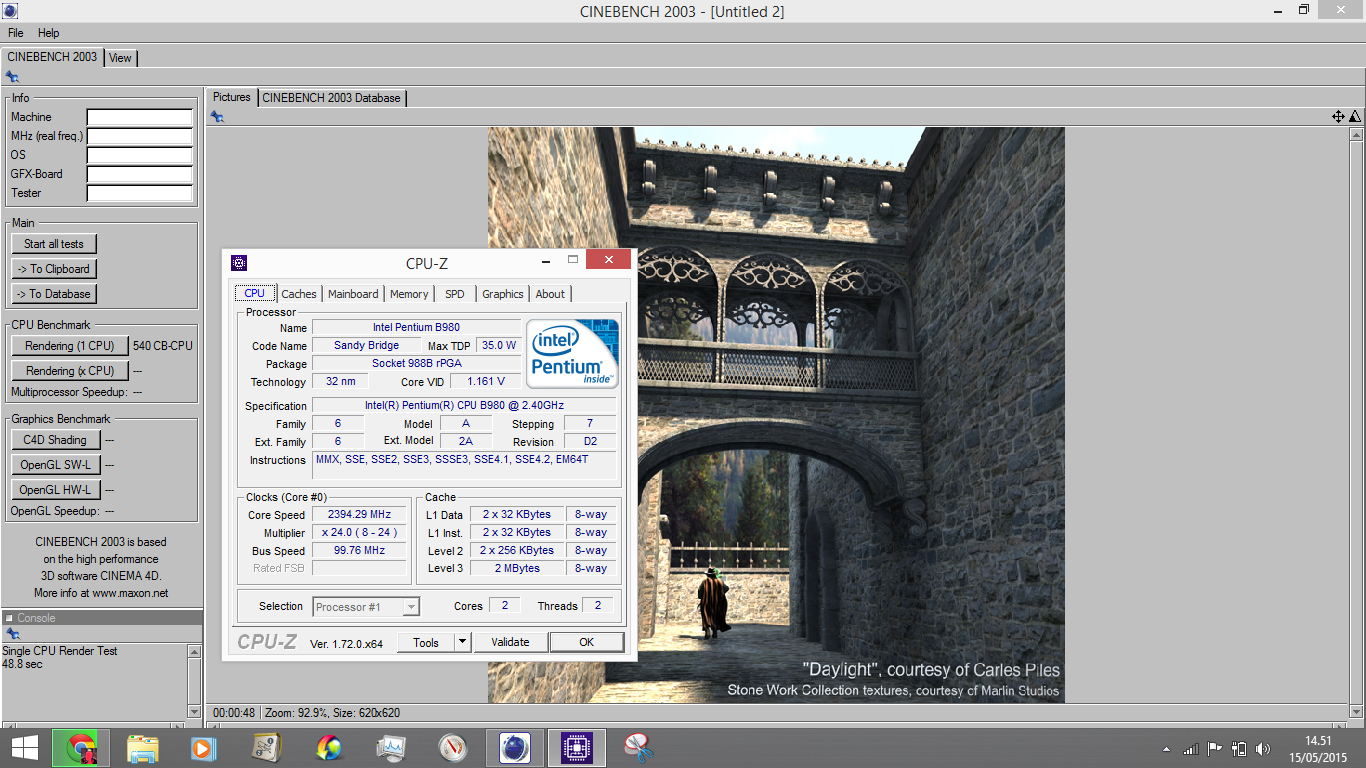Image resolution: width=1366 pixels, height=768 pixels.
Task: Click the Tester input field
Action: click(x=140, y=193)
